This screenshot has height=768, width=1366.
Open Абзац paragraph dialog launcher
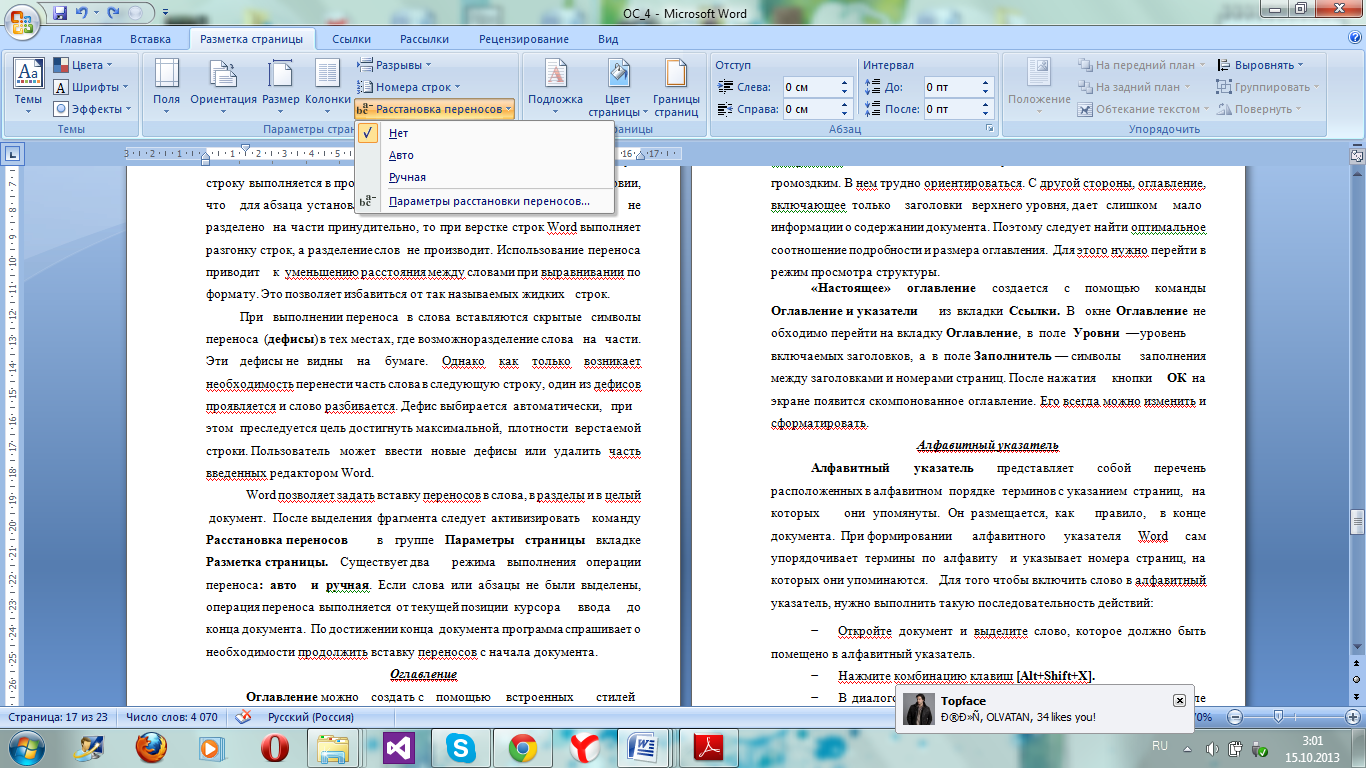[x=990, y=130]
